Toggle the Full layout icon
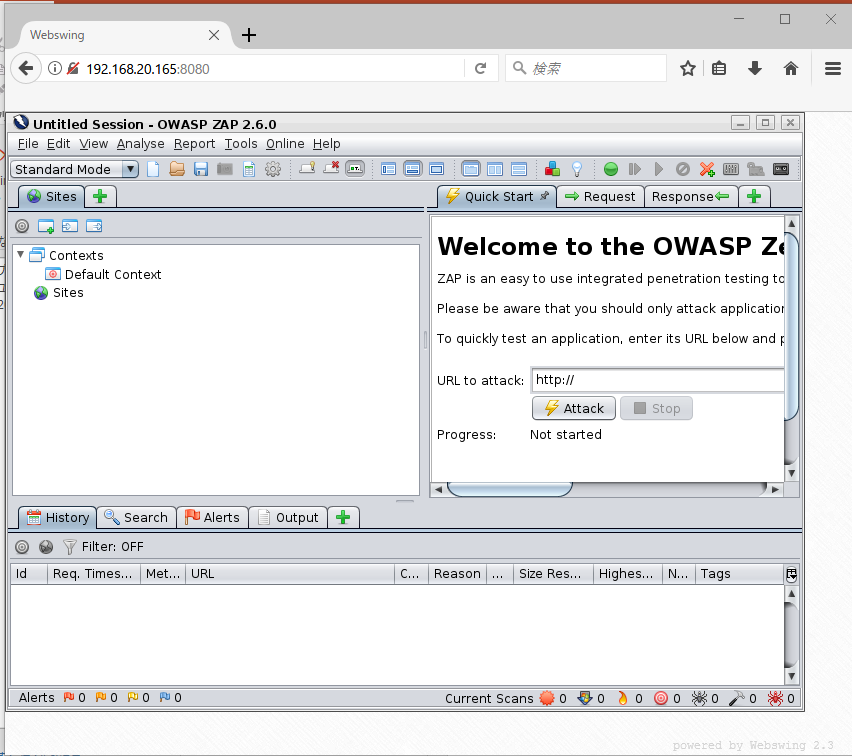 click(436, 170)
